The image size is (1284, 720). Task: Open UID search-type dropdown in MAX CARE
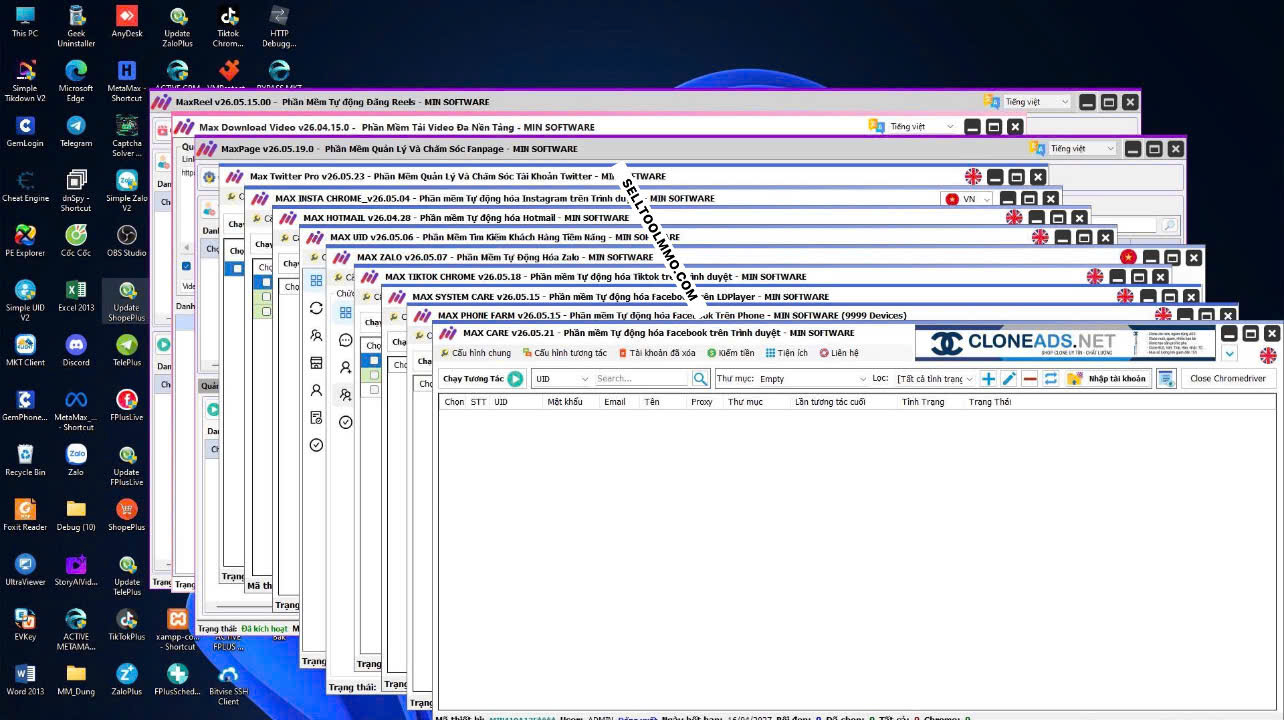tap(562, 379)
